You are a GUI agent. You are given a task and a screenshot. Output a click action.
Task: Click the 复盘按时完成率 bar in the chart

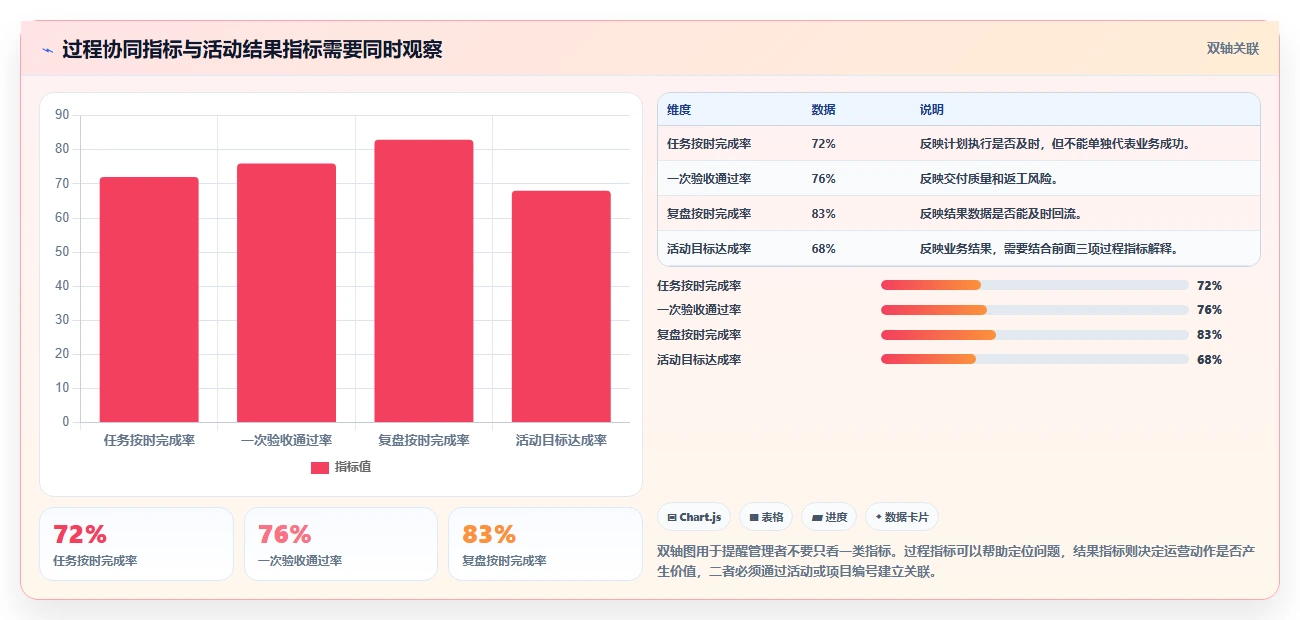[x=424, y=281]
